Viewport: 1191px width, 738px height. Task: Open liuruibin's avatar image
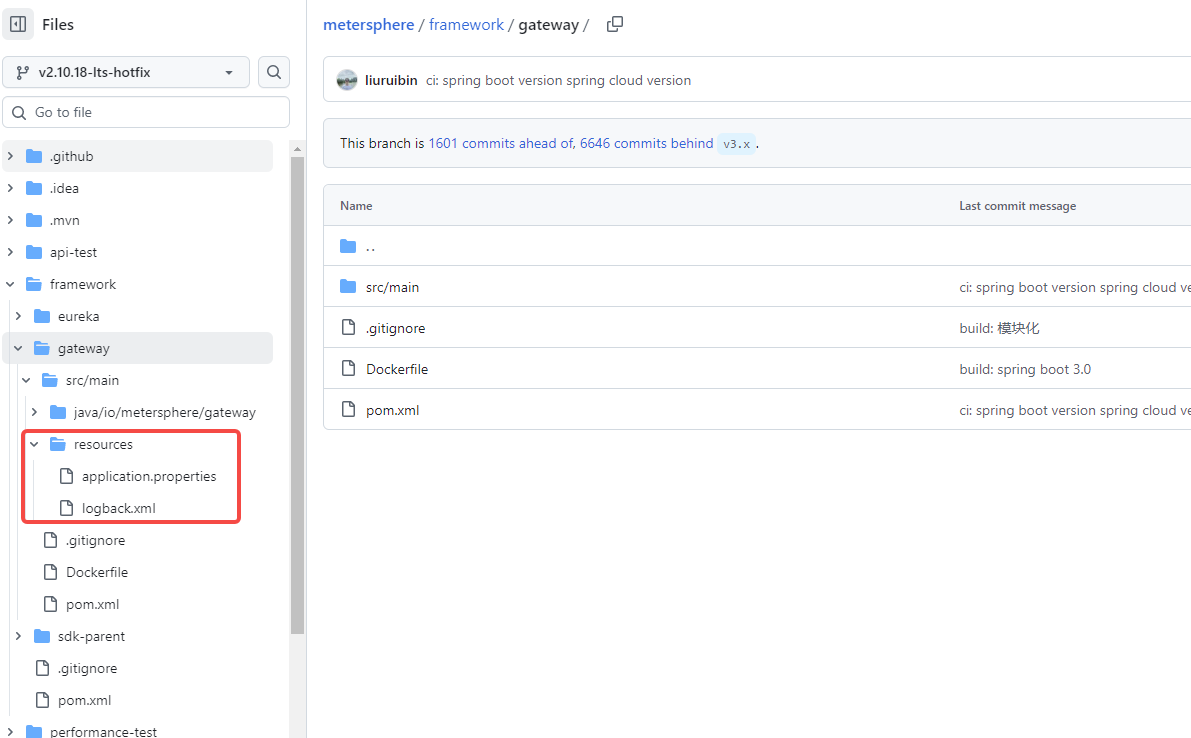(347, 80)
